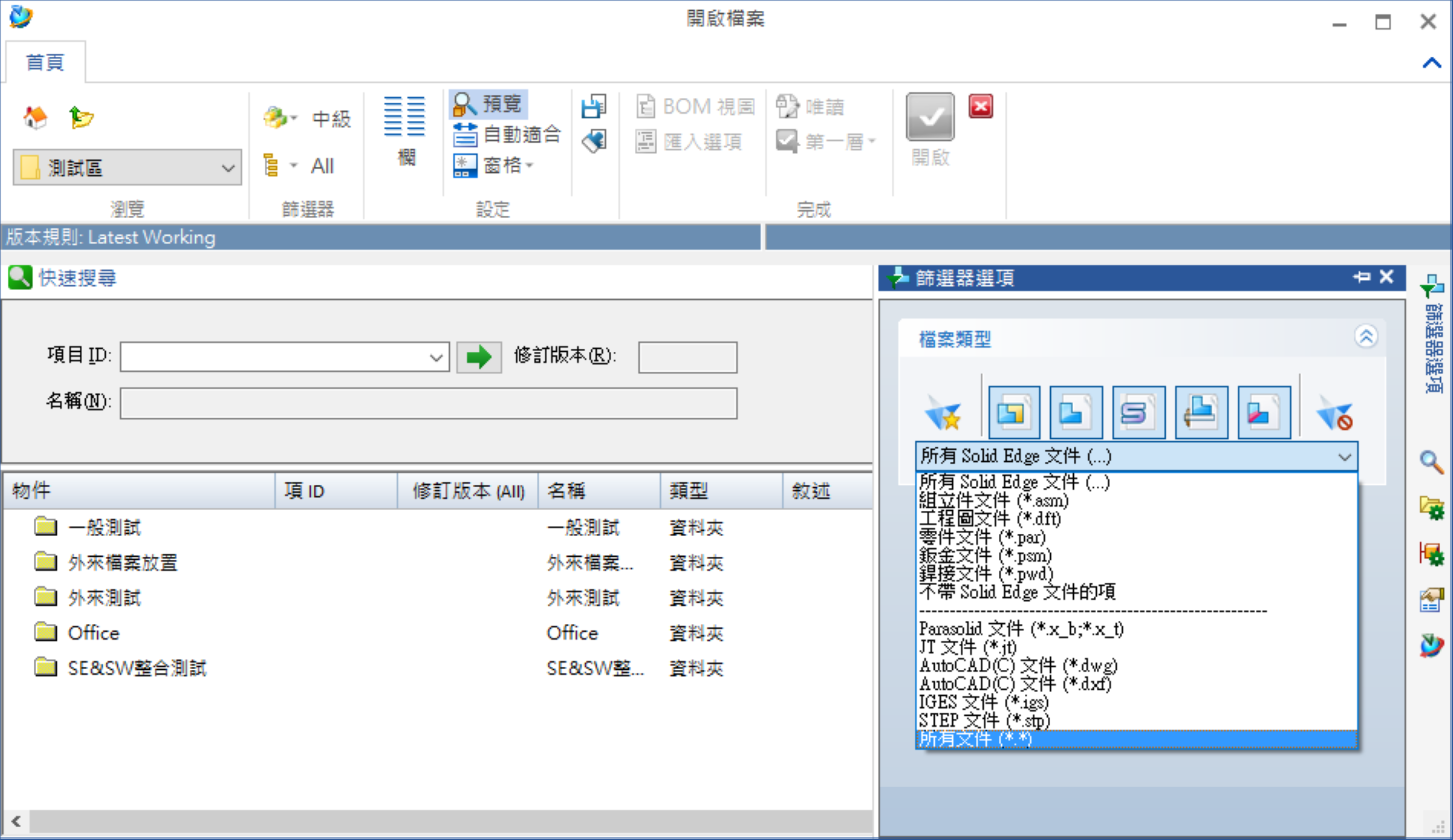This screenshot has width=1453, height=840.
Task: Click the 快速搜尋 quick search icon
Action: click(20, 277)
